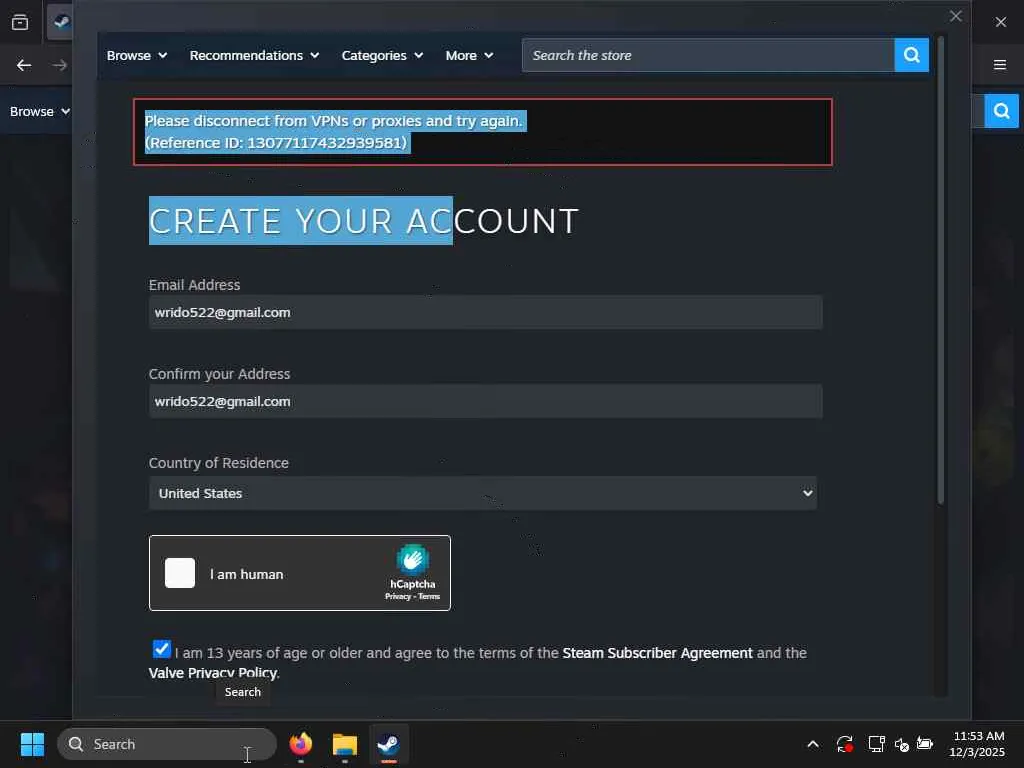This screenshot has width=1024, height=768.
Task: Open File Explorer from the taskbar
Action: tap(344, 744)
